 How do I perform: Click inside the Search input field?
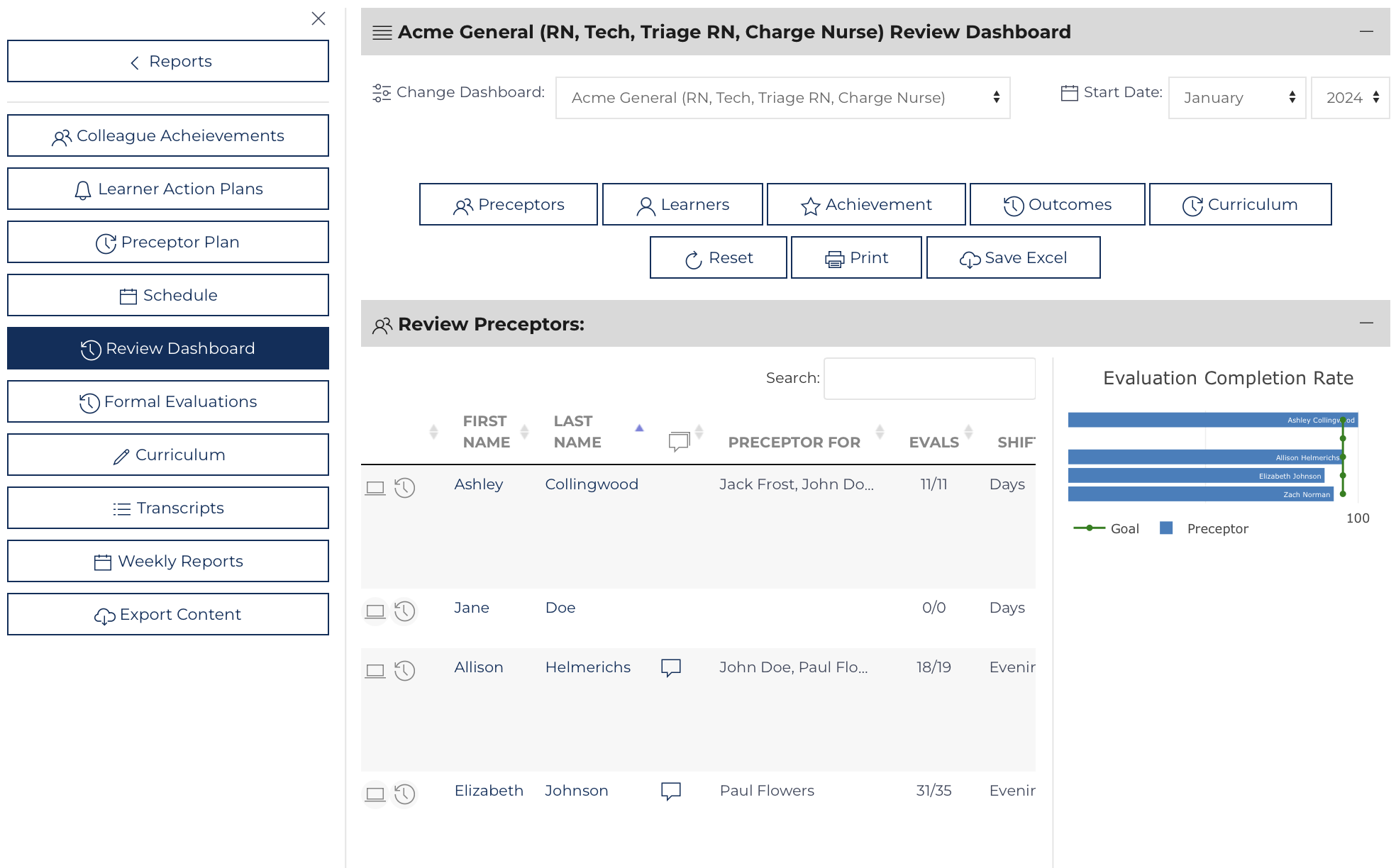[929, 378]
